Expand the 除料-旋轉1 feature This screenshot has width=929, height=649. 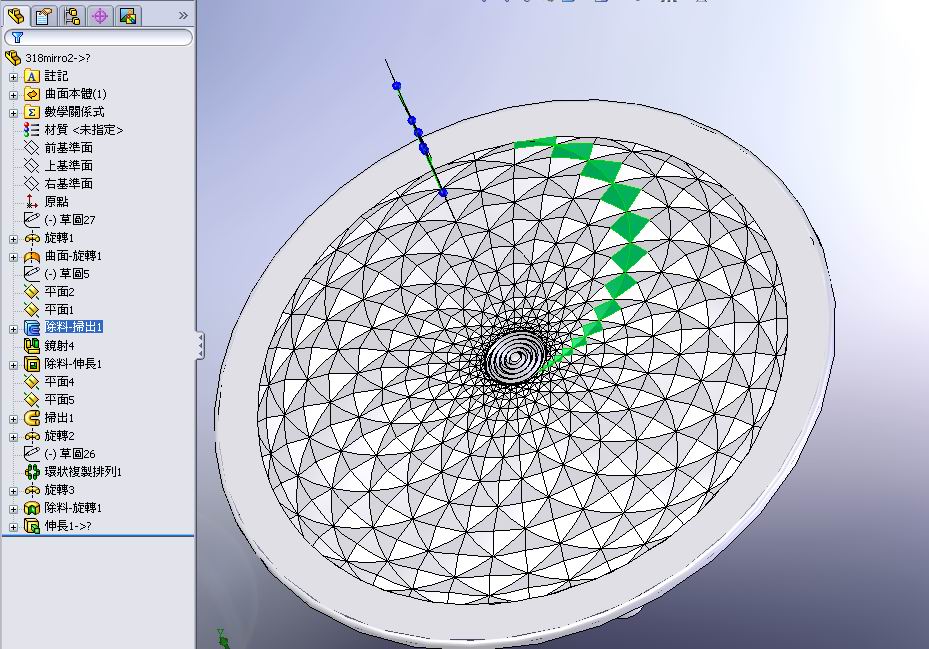click(14, 509)
